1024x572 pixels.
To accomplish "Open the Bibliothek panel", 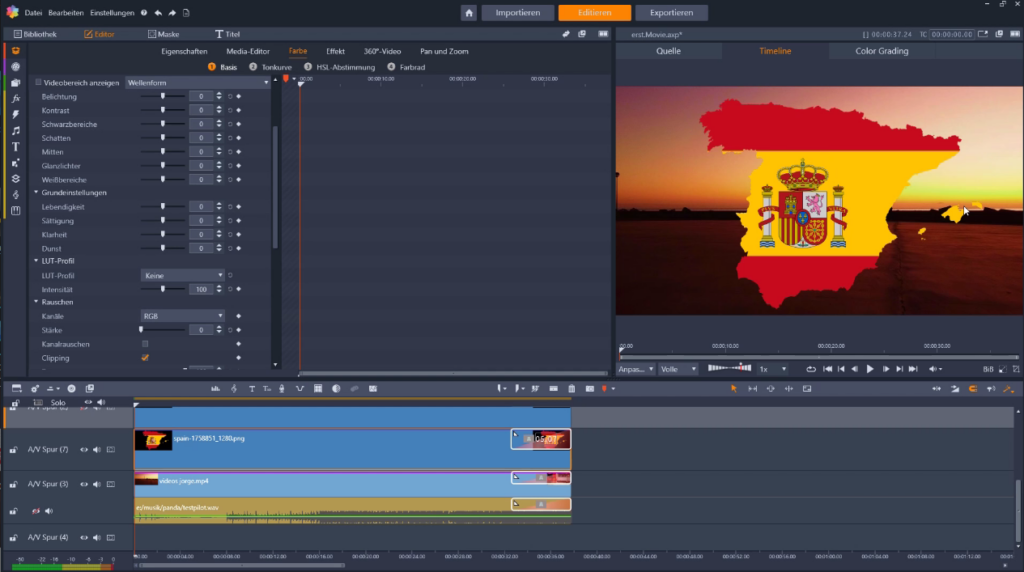I will (35, 34).
